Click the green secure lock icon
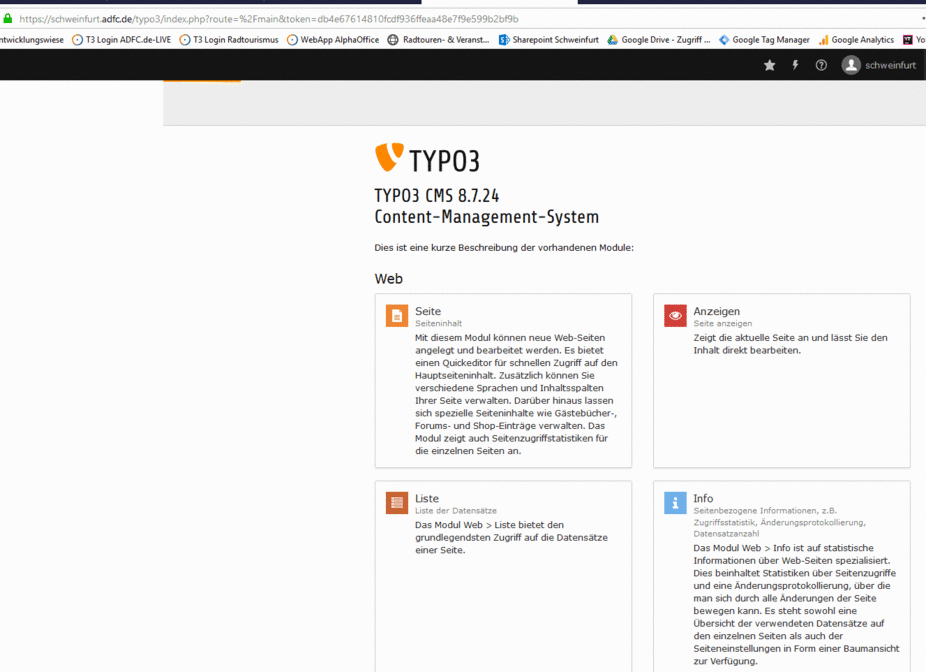Viewport: 926px width, 672px height. click(x=8, y=19)
